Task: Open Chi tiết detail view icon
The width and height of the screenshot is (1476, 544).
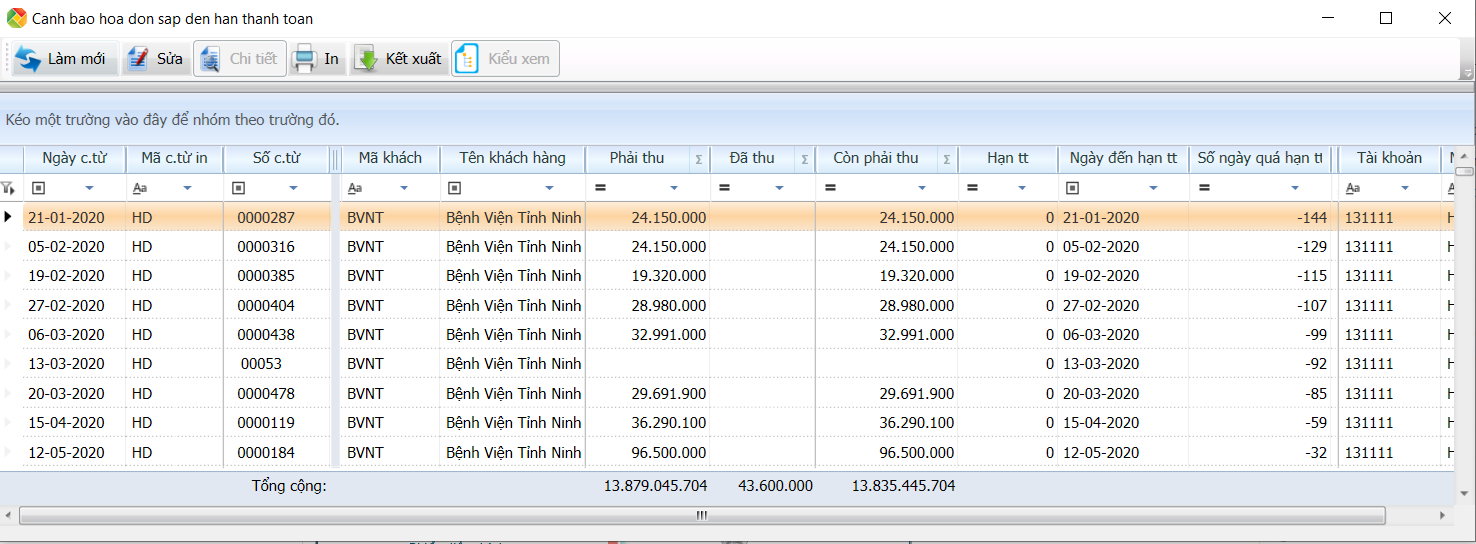Action: coord(210,59)
